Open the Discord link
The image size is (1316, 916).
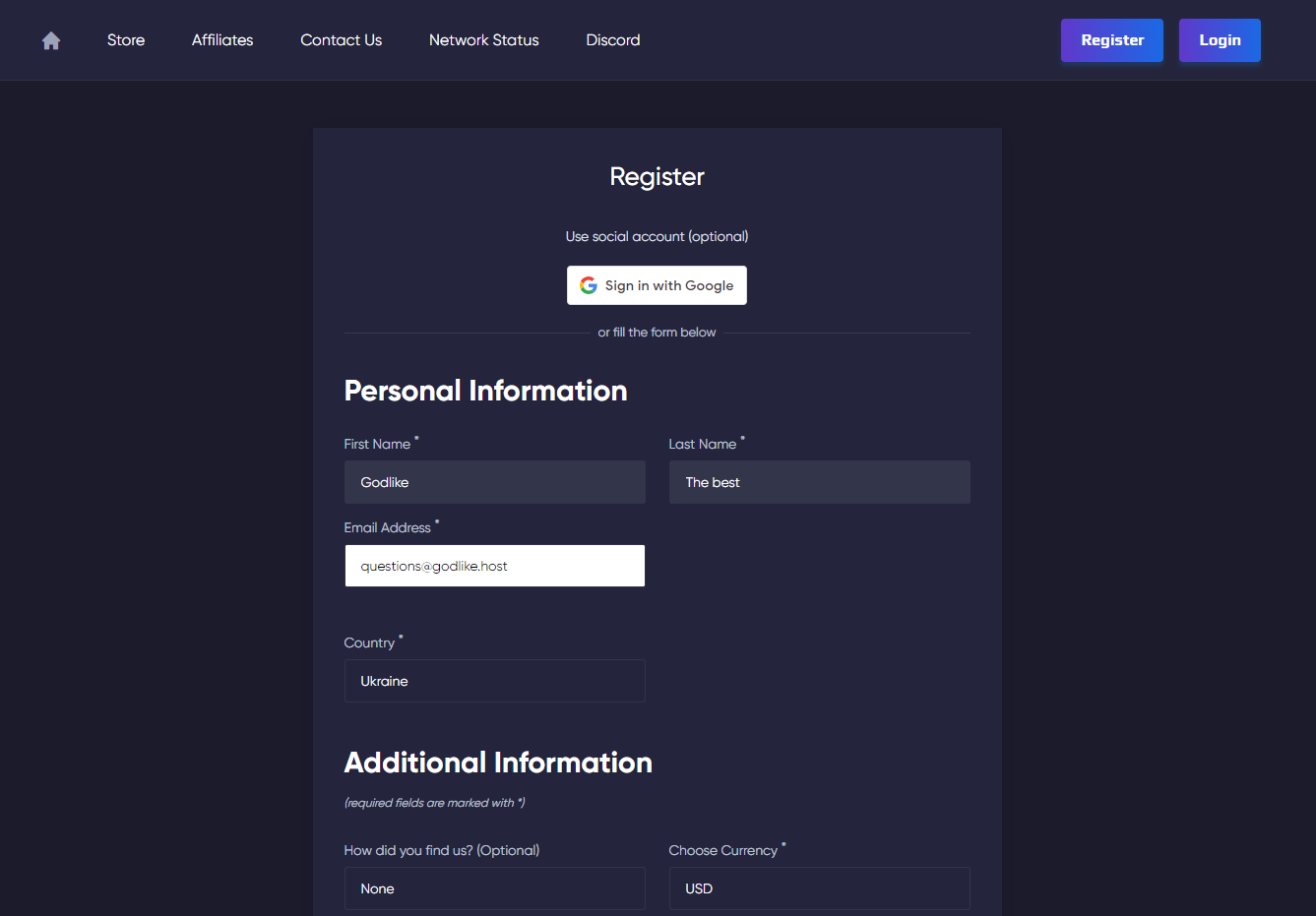[612, 40]
